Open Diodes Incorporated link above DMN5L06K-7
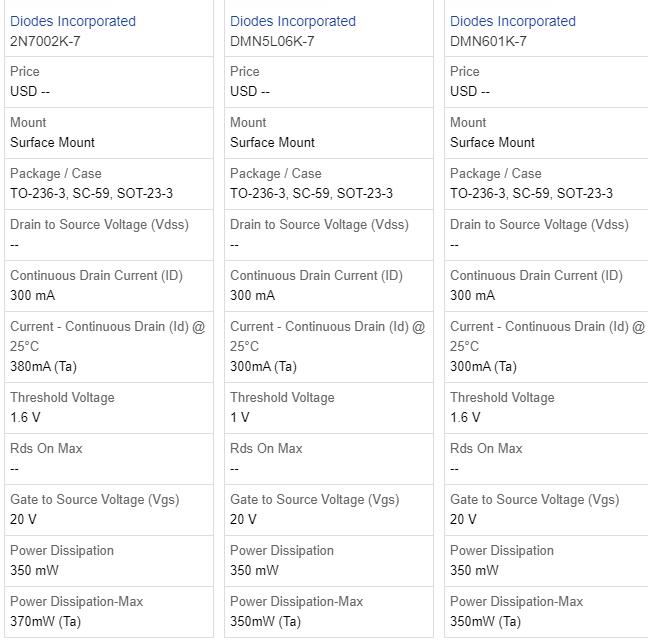Viewport: 648px width, 643px height. pos(293,21)
